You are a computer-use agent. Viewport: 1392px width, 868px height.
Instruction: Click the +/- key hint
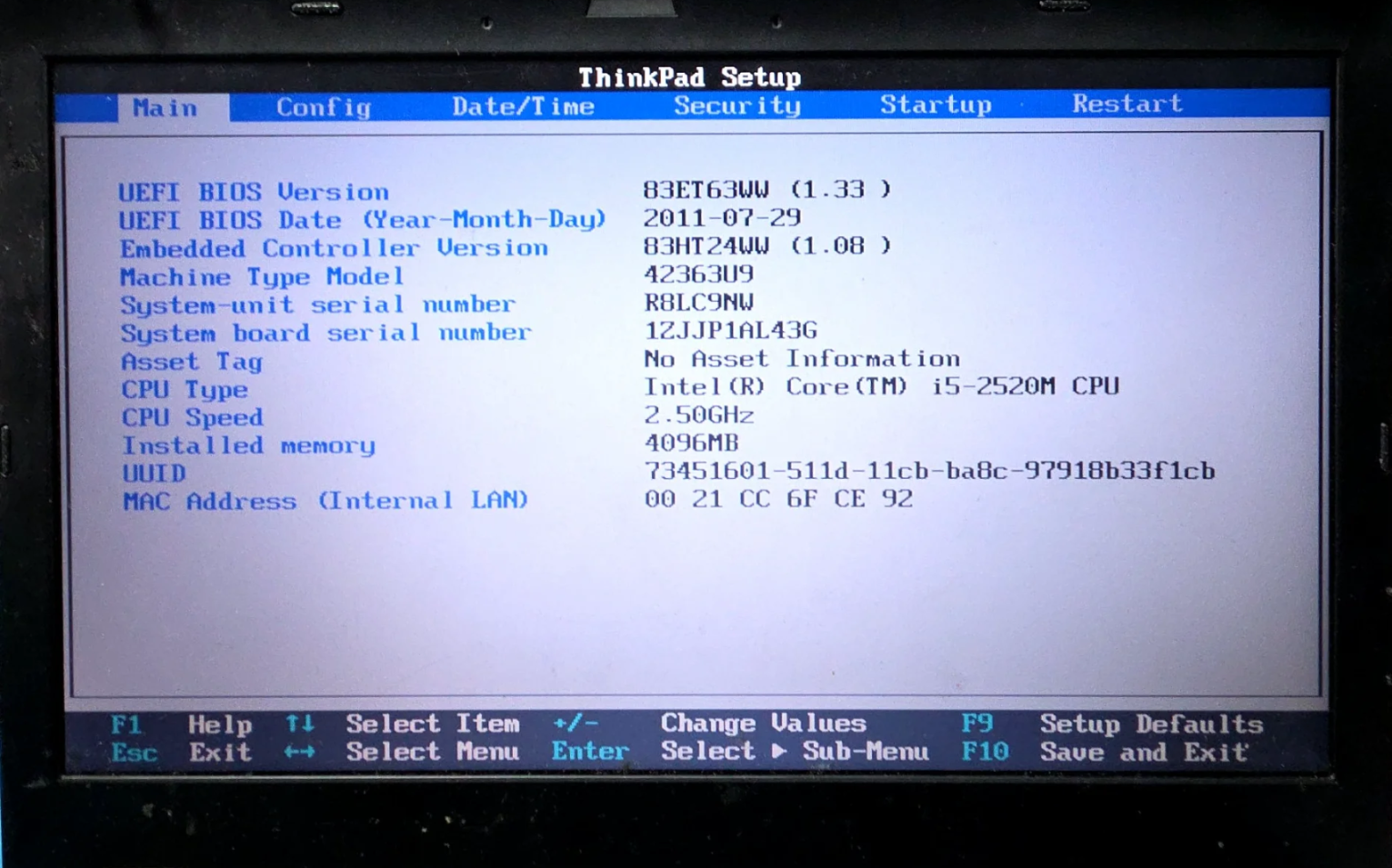tap(576, 723)
